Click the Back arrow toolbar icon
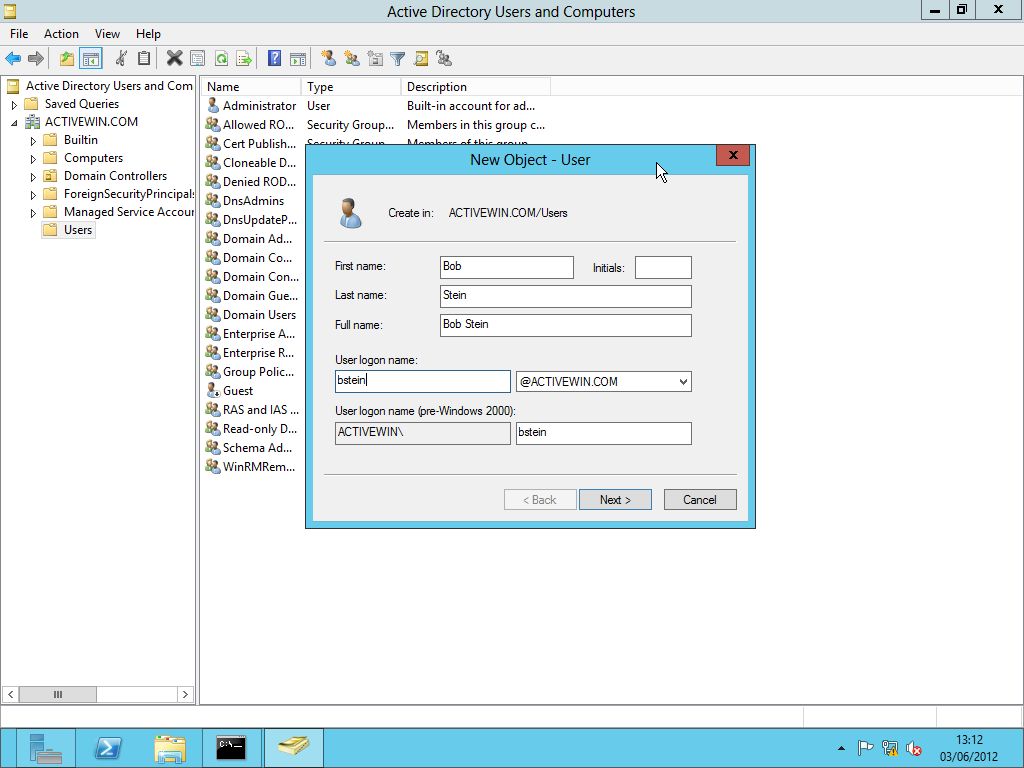The height and width of the screenshot is (768, 1024). [13, 59]
